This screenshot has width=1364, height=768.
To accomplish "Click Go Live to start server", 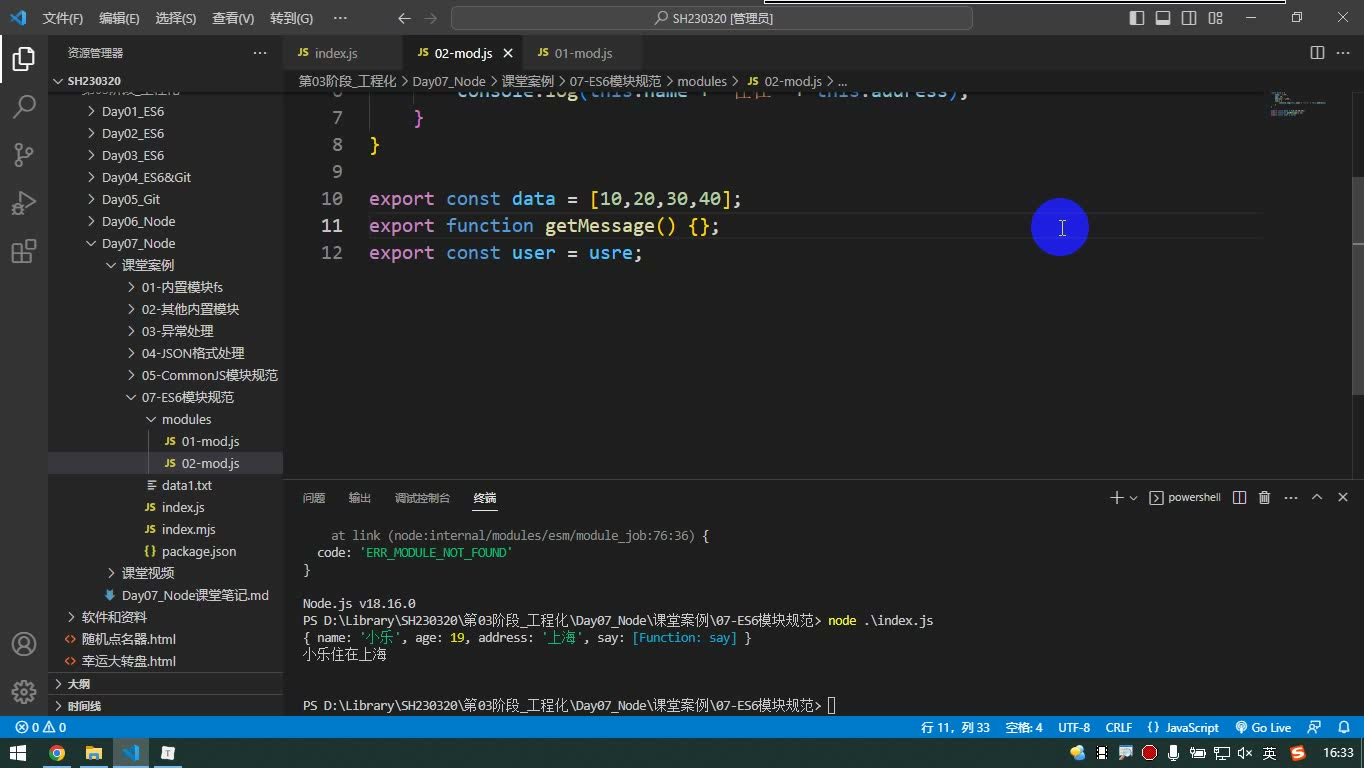I will [1263, 727].
